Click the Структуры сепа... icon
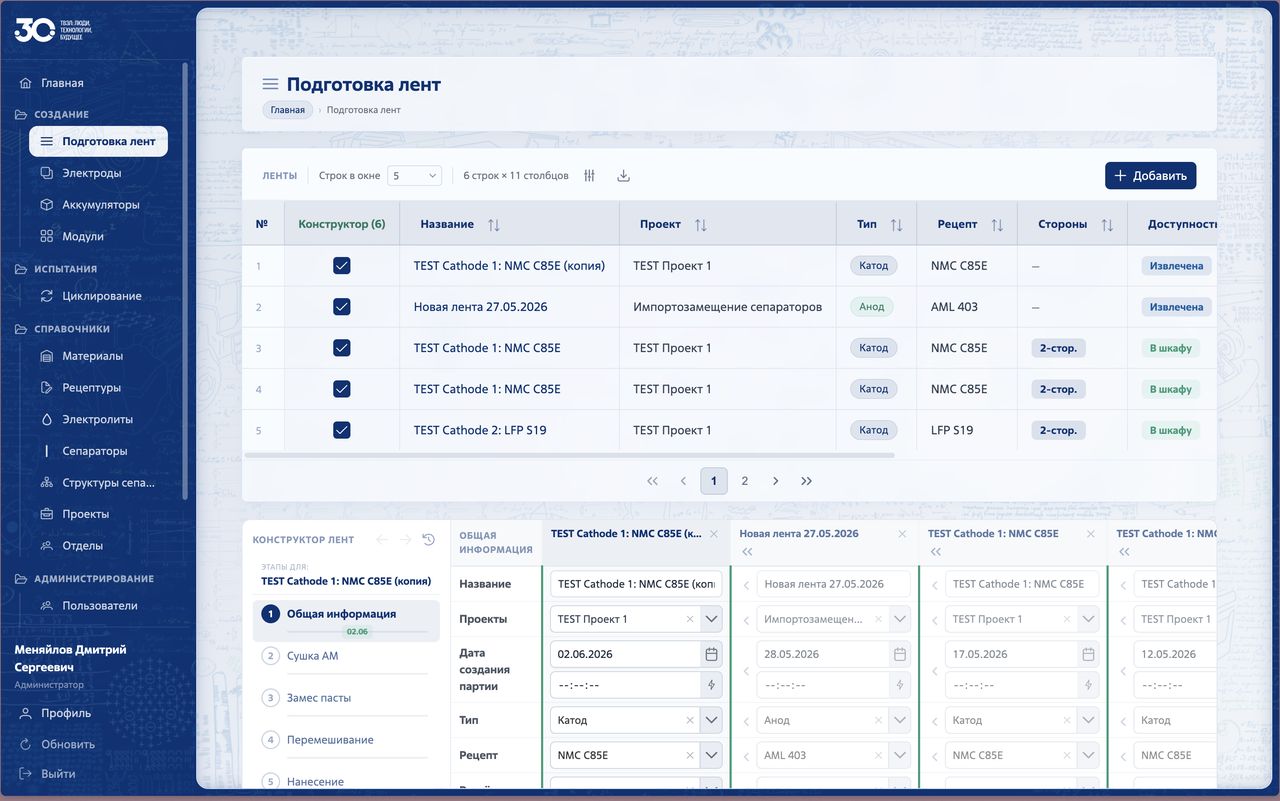Image resolution: width=1280 pixels, height=801 pixels. point(46,483)
